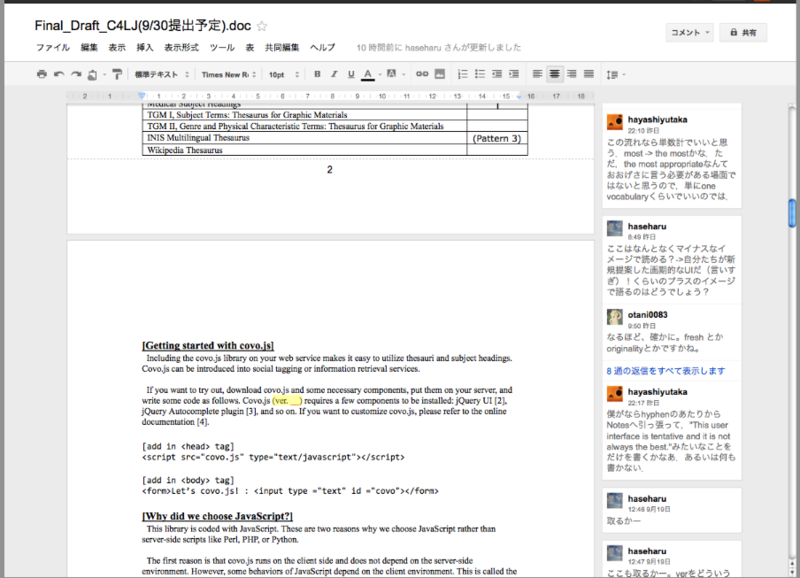Print the document with the printer icon
Viewport: 800px width, 578px height.
(42, 74)
